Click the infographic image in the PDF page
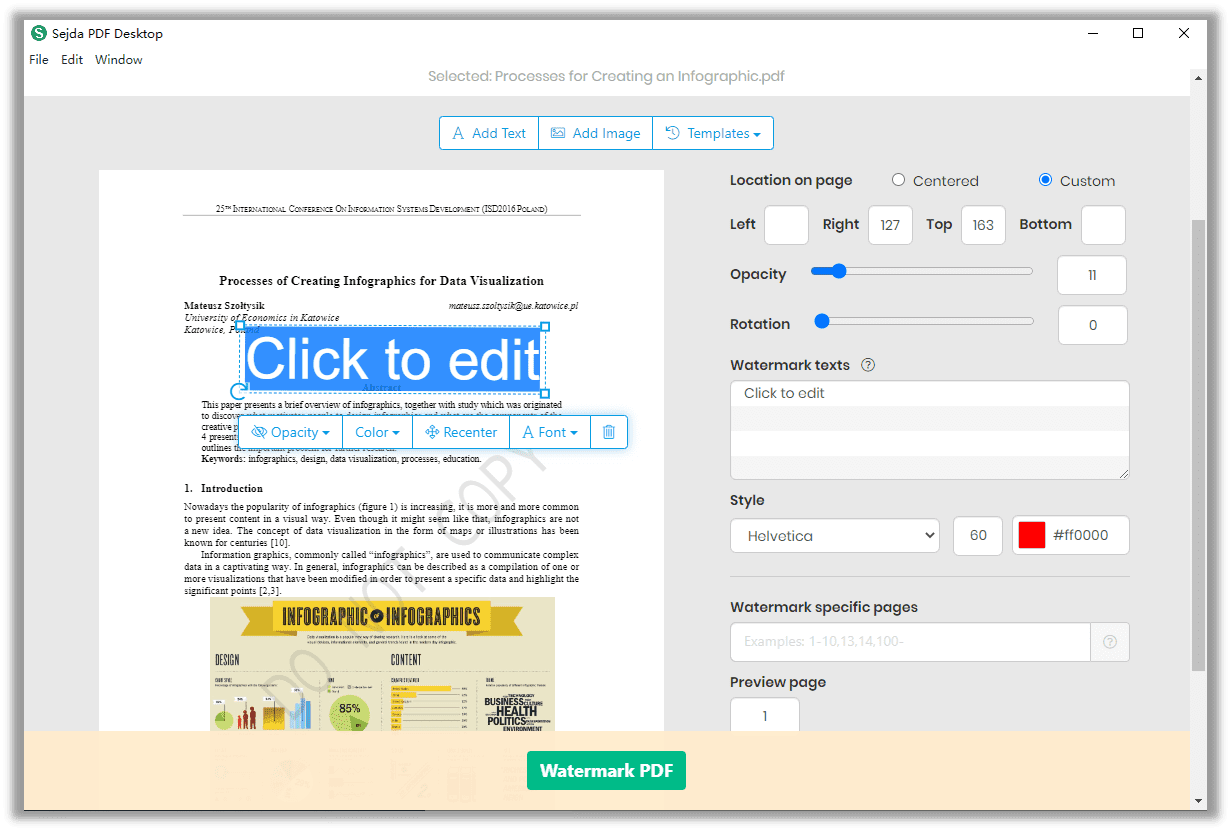Image resolution: width=1232 pixels, height=832 pixels. coord(382,665)
